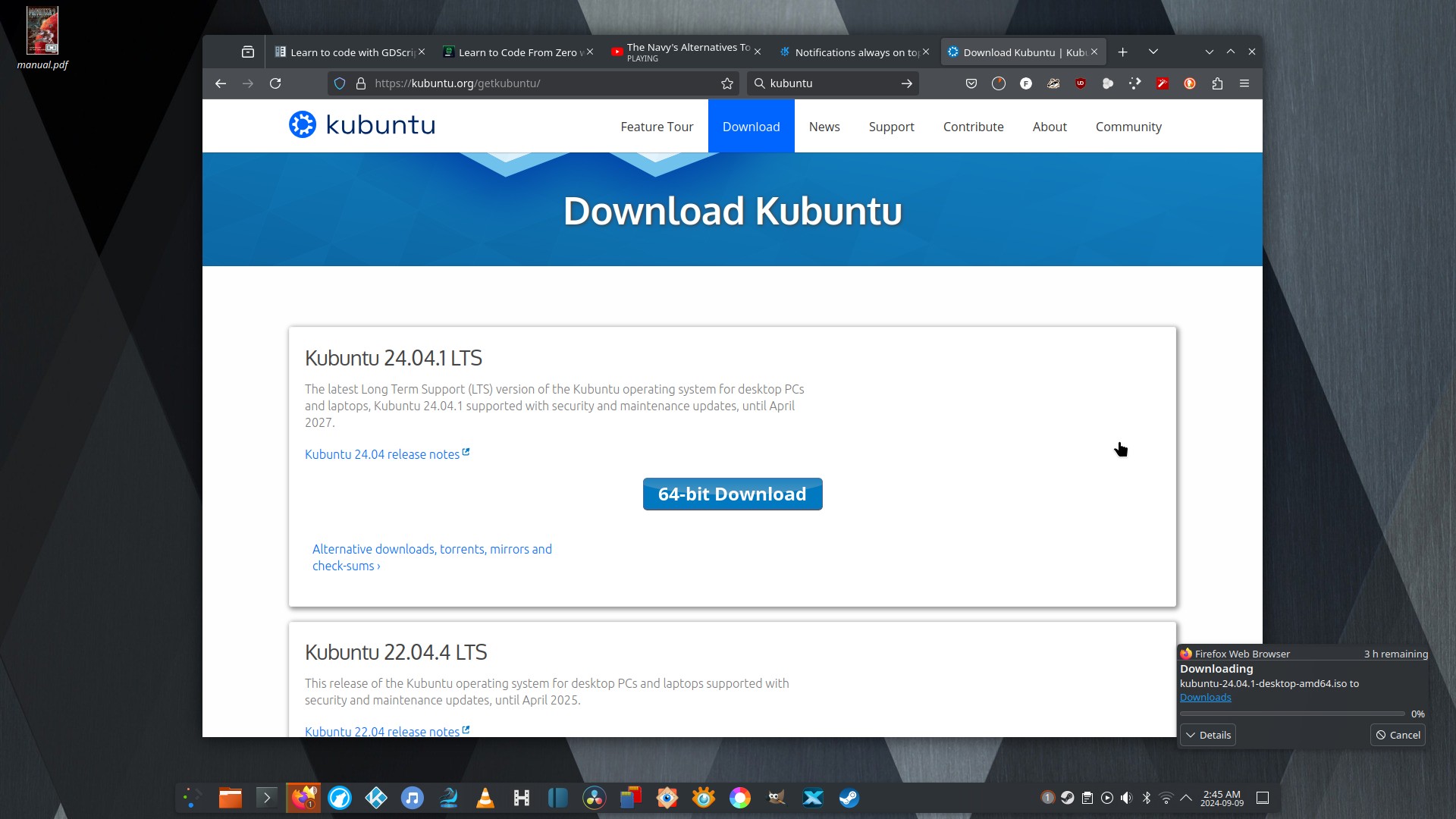Cancel the kubuntu ISO download
The image size is (1456, 819).
[1398, 735]
